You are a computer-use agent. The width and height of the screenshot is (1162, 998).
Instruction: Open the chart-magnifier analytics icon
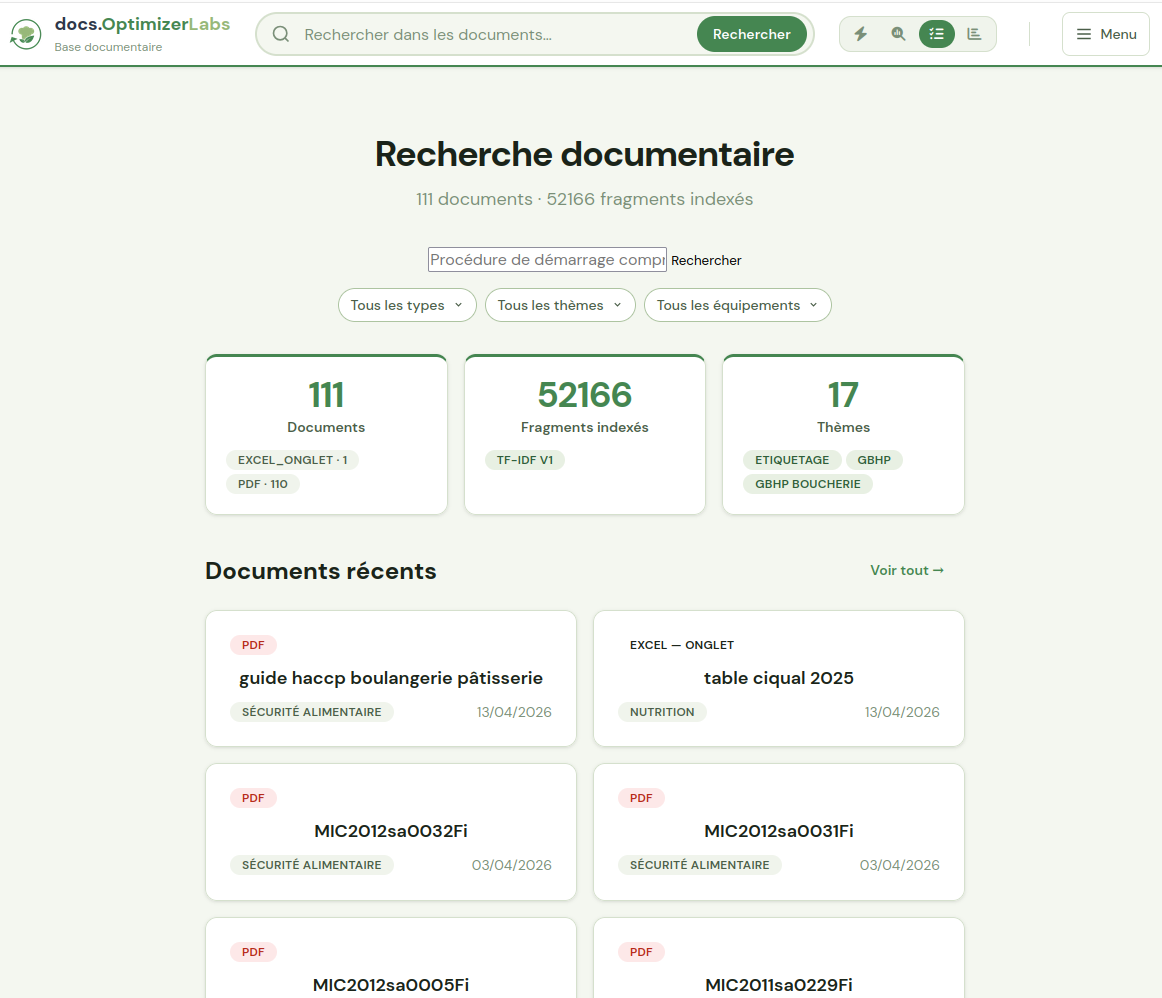[898, 33]
